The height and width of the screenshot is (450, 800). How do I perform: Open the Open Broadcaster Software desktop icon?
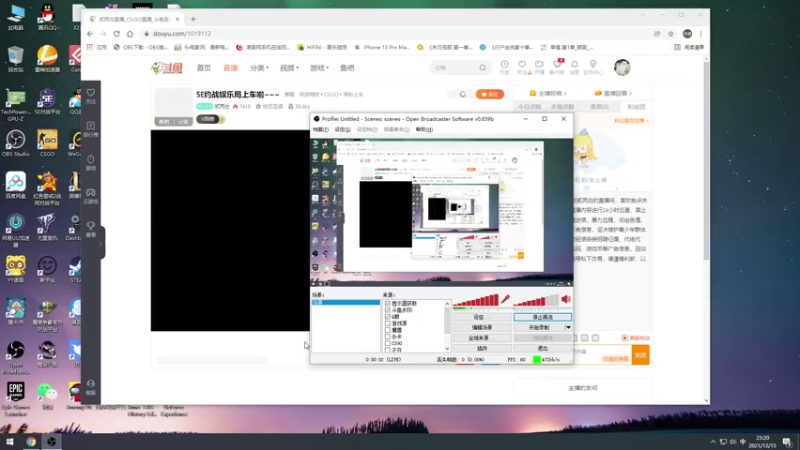coord(15,357)
